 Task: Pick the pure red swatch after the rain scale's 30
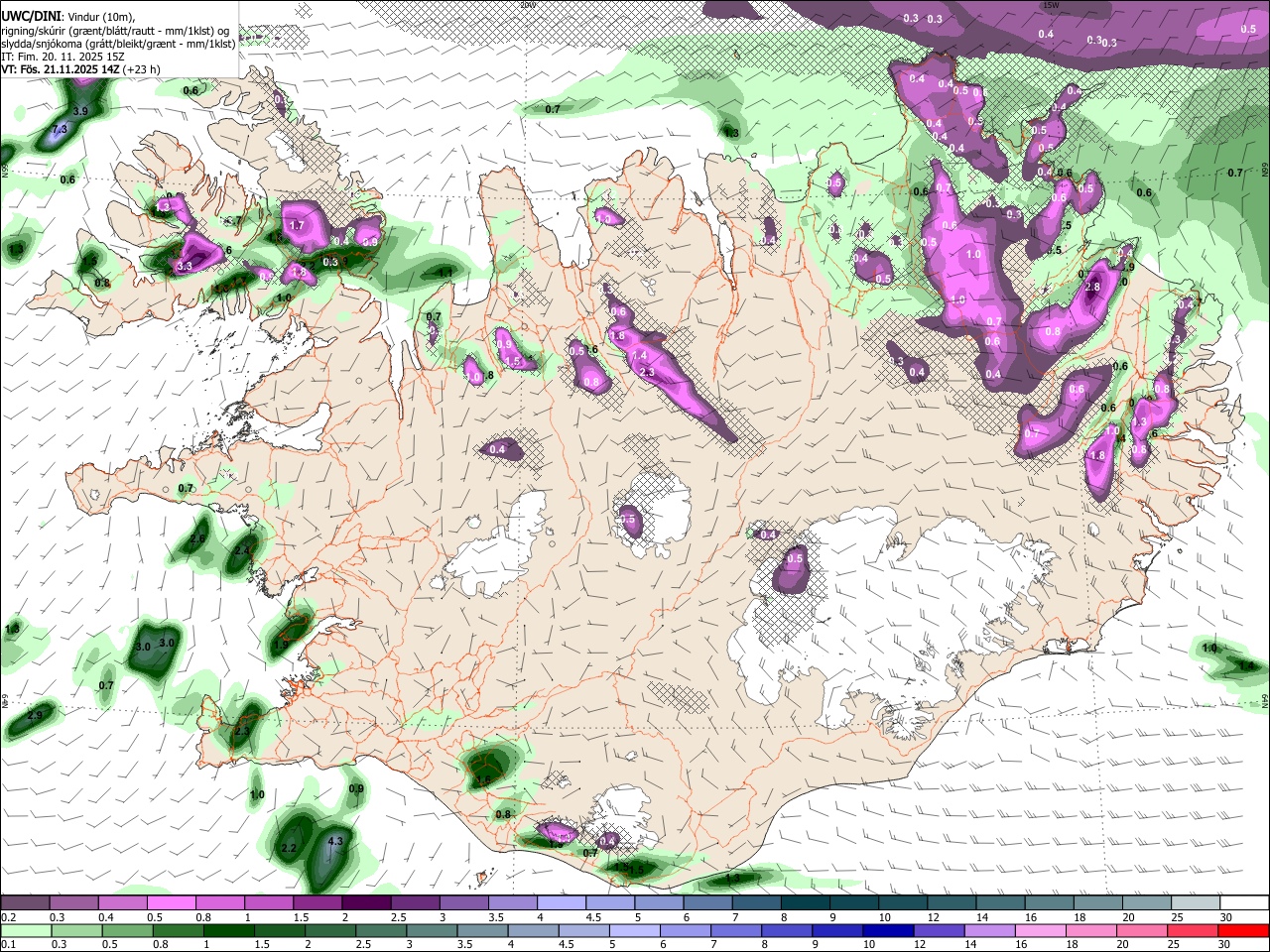tap(1244, 930)
